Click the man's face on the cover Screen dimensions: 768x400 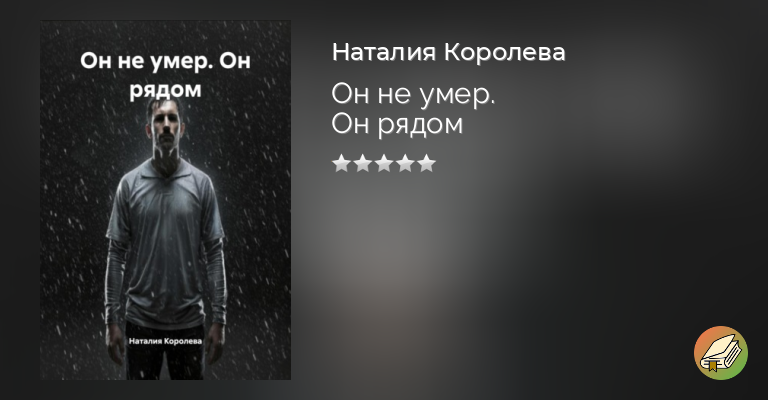pyautogui.click(x=166, y=128)
